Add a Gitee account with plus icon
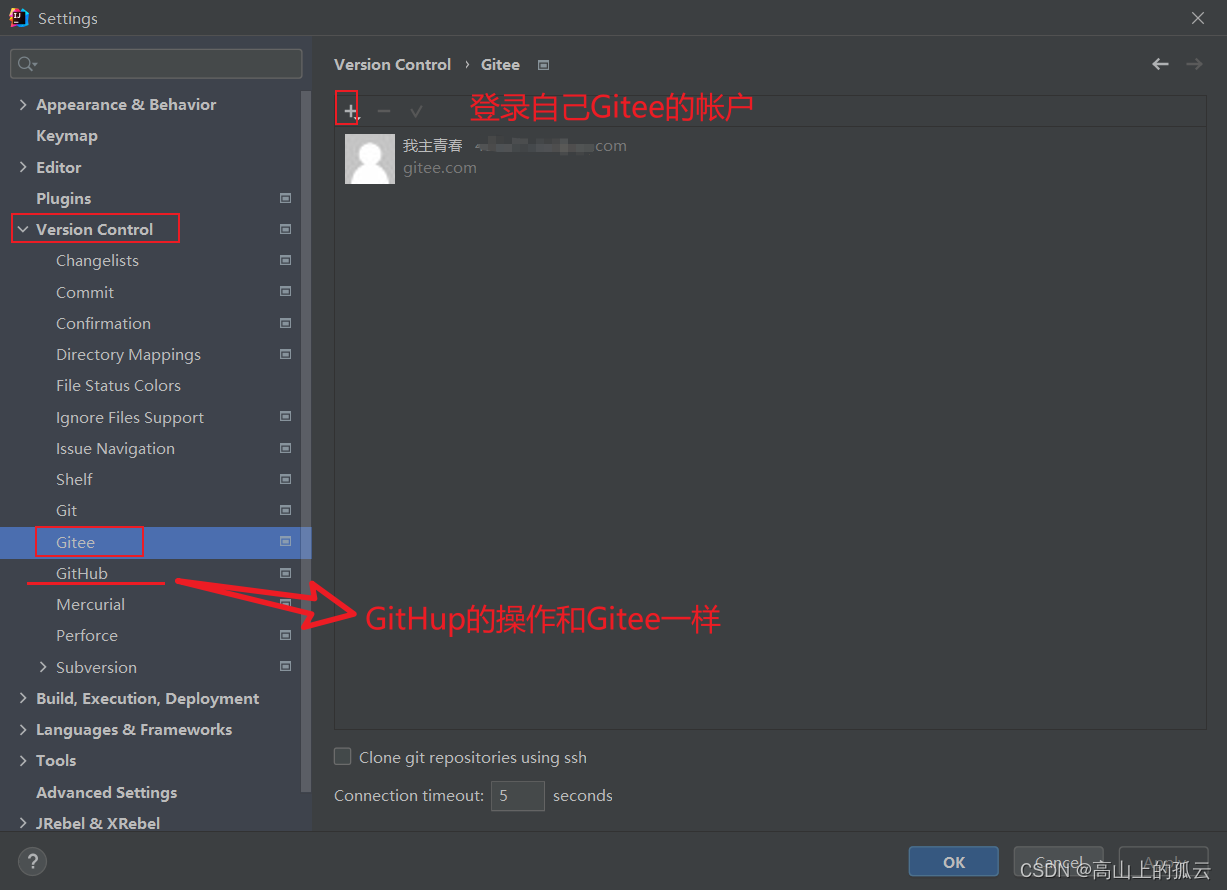The width and height of the screenshot is (1227, 890). (350, 111)
